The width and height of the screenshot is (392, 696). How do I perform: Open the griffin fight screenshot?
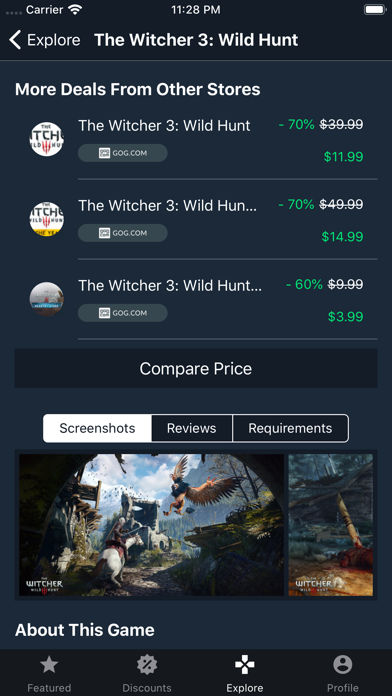(x=151, y=525)
